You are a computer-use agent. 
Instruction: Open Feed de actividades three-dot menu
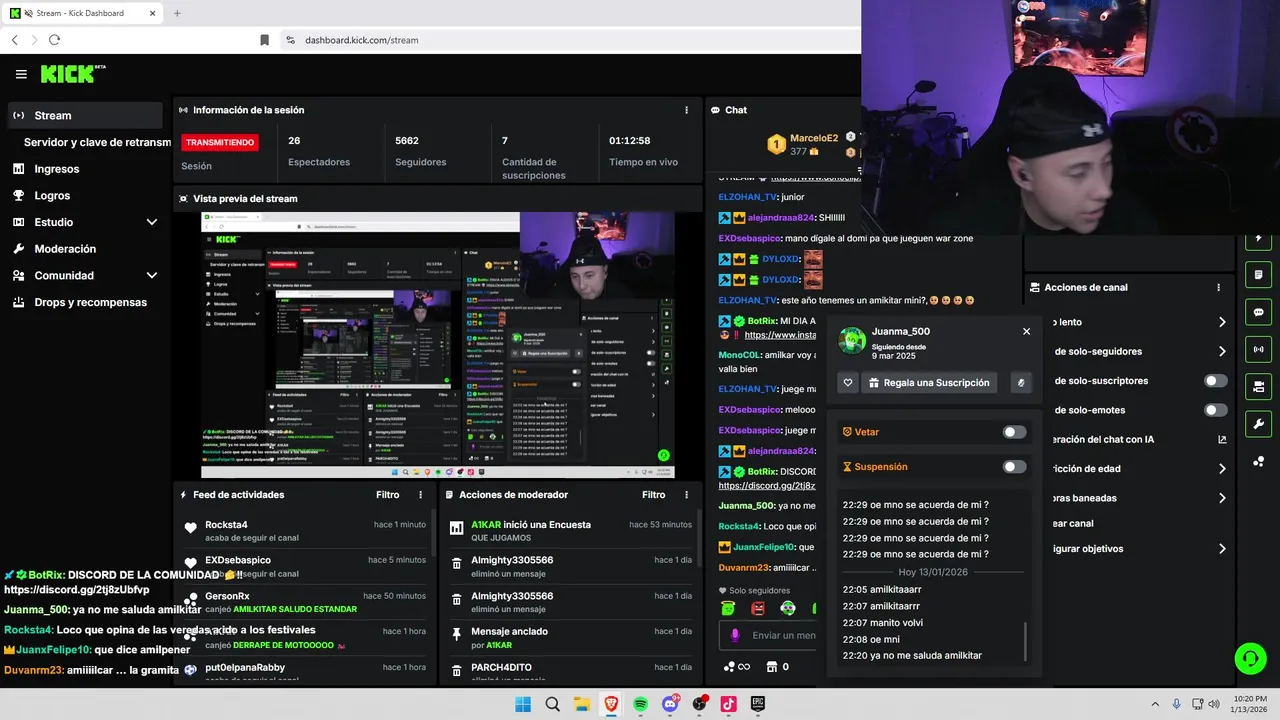point(420,495)
